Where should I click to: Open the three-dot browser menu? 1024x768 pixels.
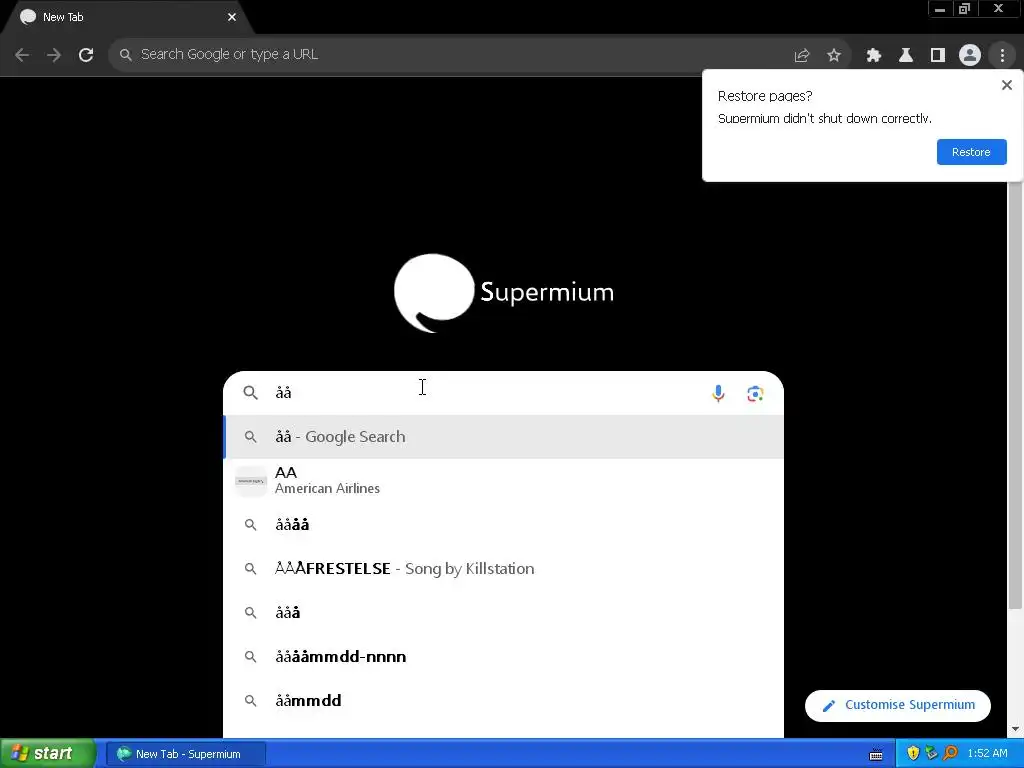tap(1002, 56)
